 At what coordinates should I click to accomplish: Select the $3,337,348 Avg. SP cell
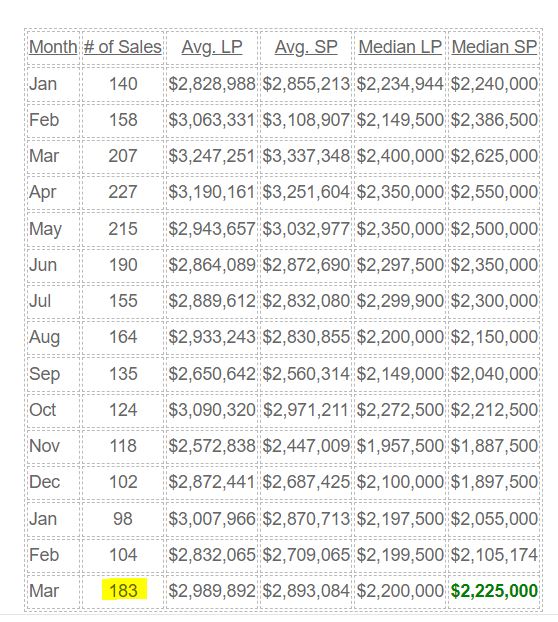pyautogui.click(x=306, y=156)
